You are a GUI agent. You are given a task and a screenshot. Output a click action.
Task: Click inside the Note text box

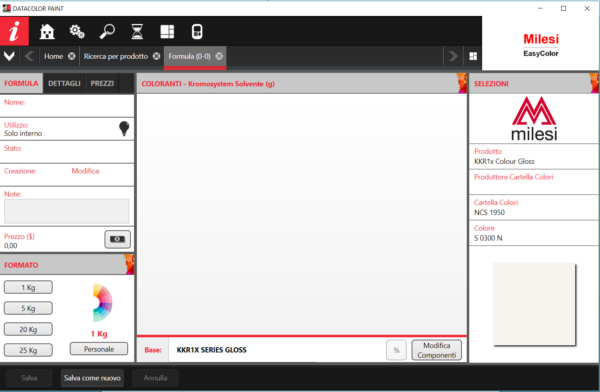tap(67, 211)
